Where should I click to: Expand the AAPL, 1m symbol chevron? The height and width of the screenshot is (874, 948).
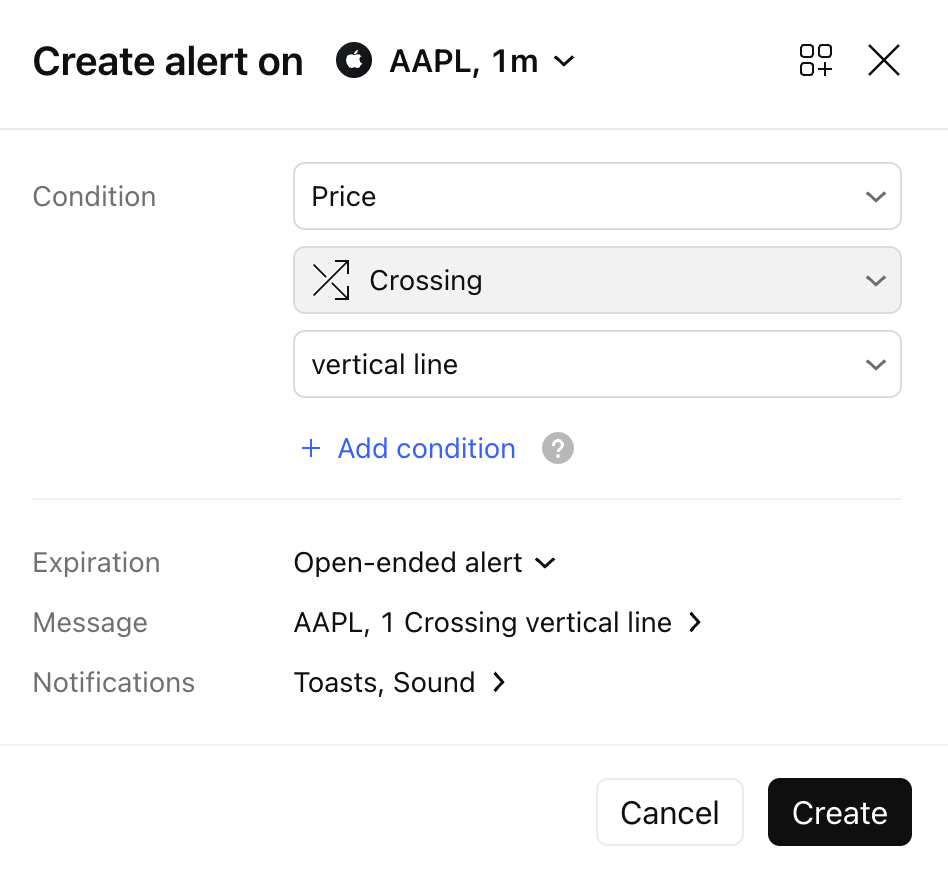564,62
